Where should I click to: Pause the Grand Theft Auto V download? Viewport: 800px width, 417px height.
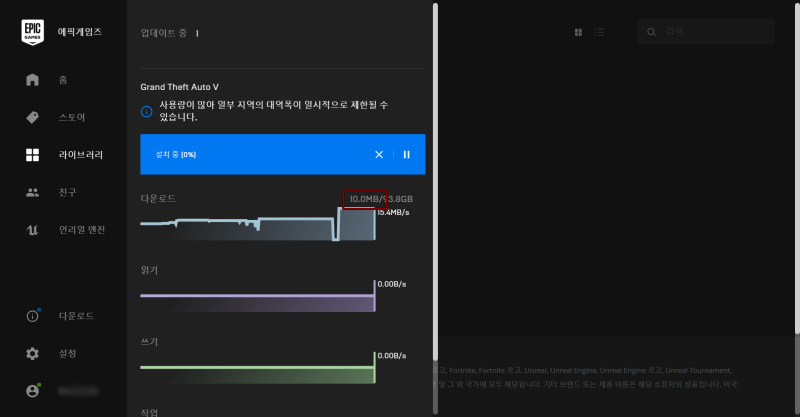coord(407,155)
